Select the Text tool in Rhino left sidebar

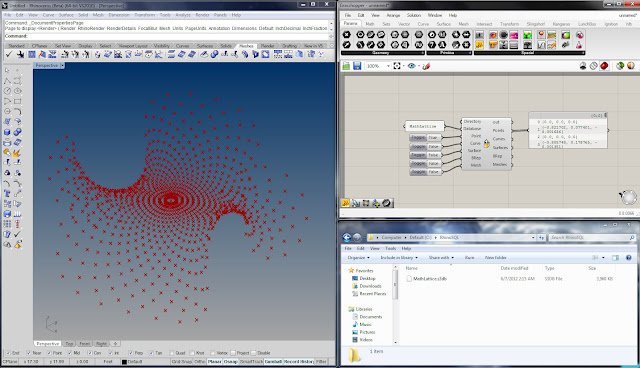pos(8,193)
